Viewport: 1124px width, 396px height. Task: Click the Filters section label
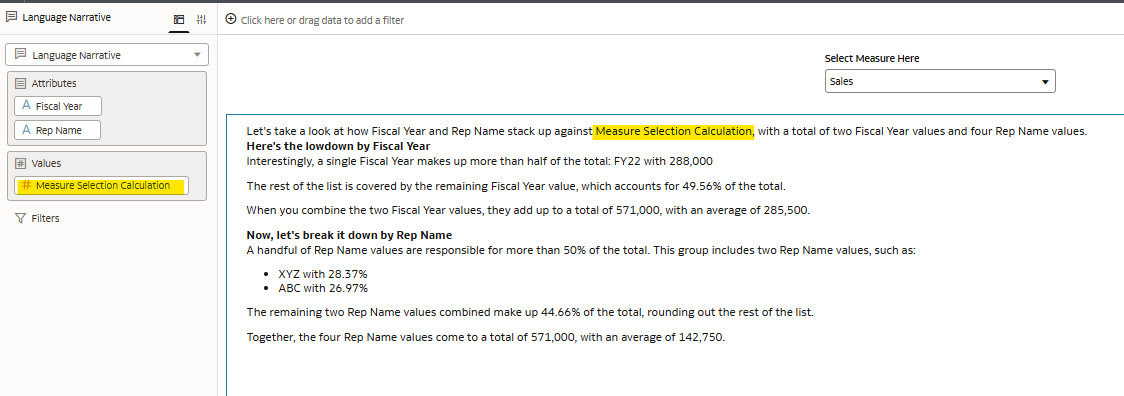pos(44,218)
